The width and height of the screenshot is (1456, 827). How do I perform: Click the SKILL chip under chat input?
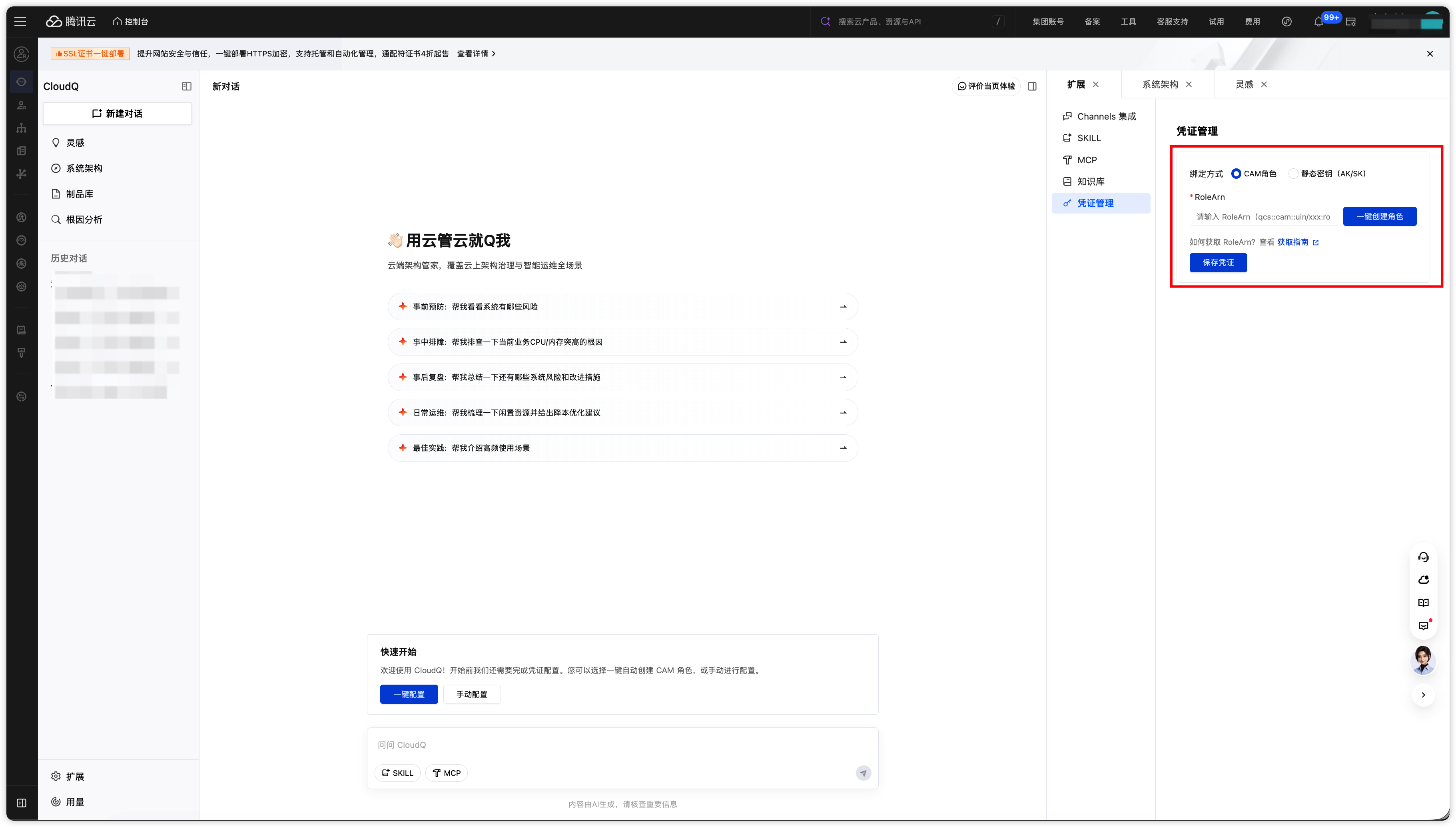point(397,773)
